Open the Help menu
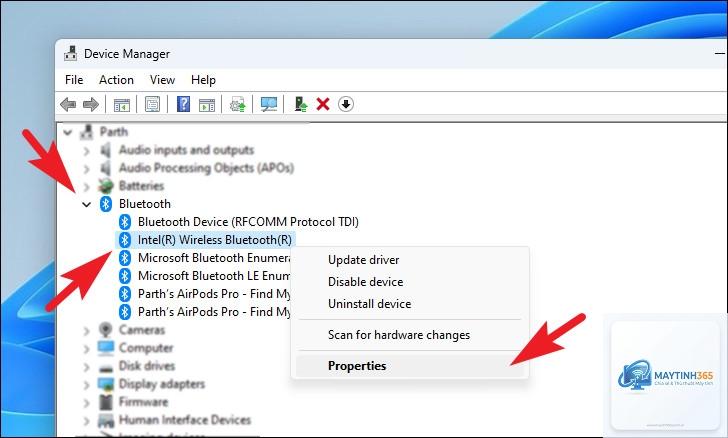This screenshot has width=728, height=438. tap(203, 80)
